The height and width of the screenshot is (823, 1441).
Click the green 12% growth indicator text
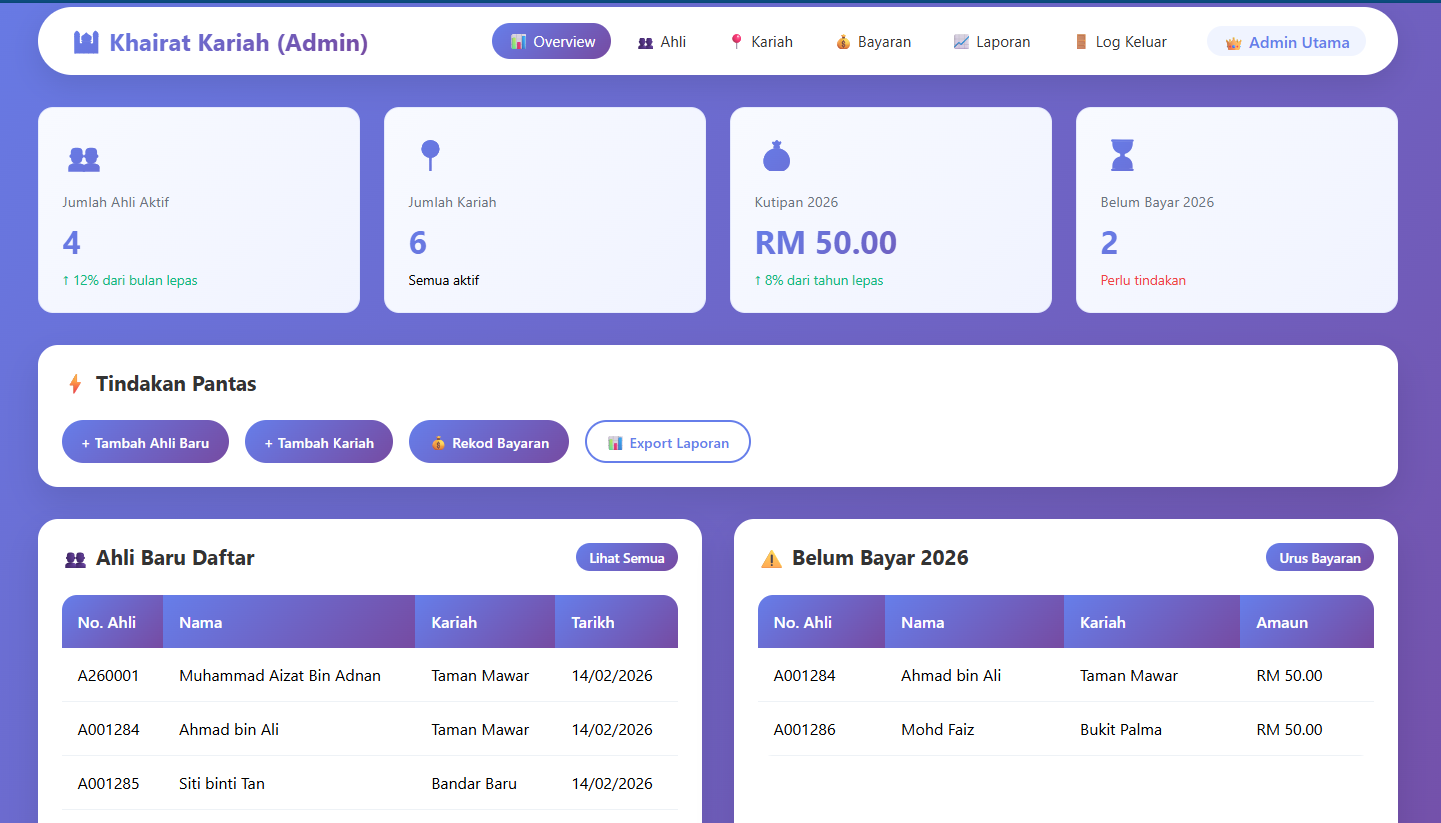(130, 280)
